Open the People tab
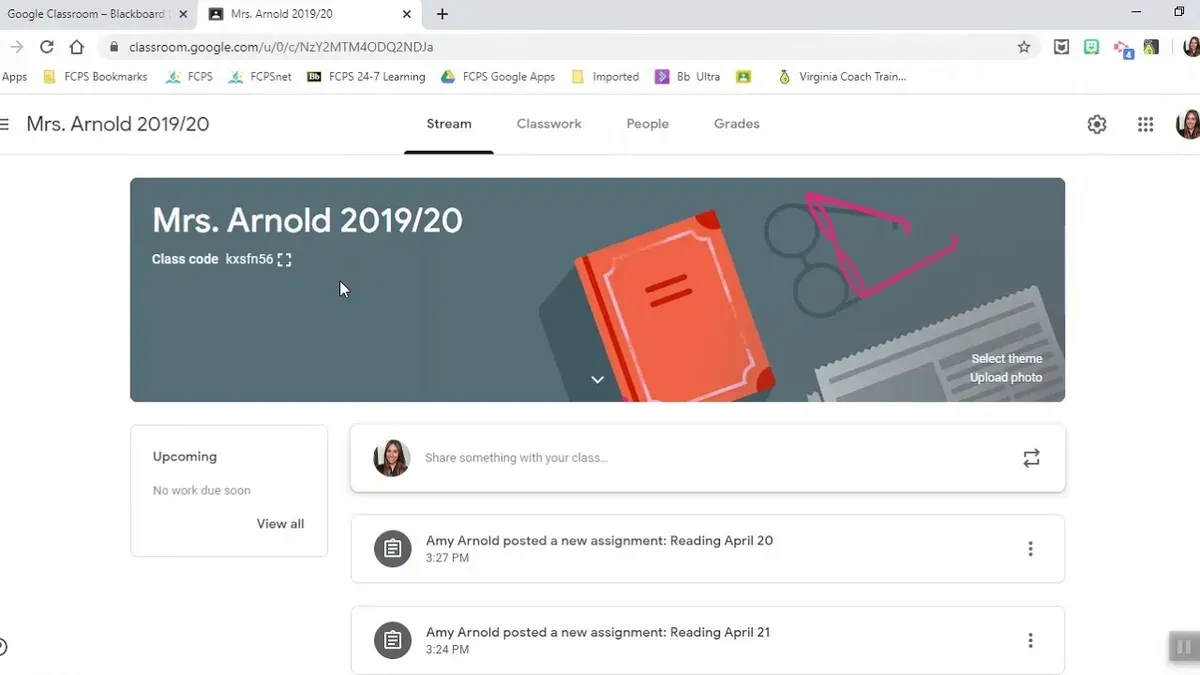 click(648, 124)
